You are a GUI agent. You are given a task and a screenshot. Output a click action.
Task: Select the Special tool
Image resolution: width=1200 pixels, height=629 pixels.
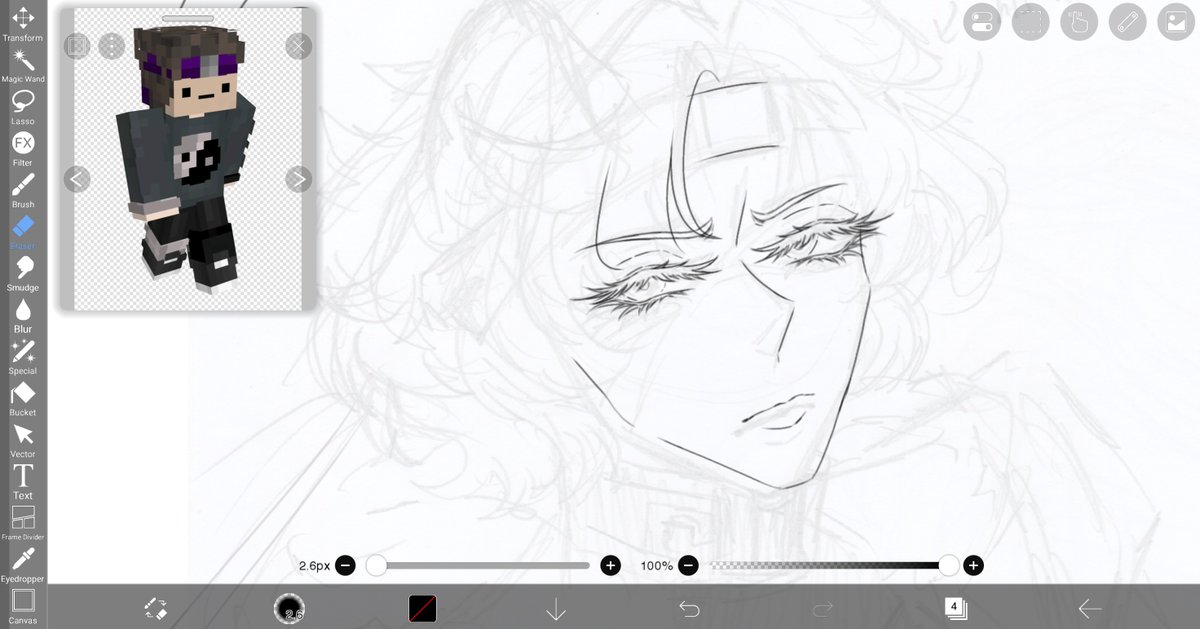[23, 357]
